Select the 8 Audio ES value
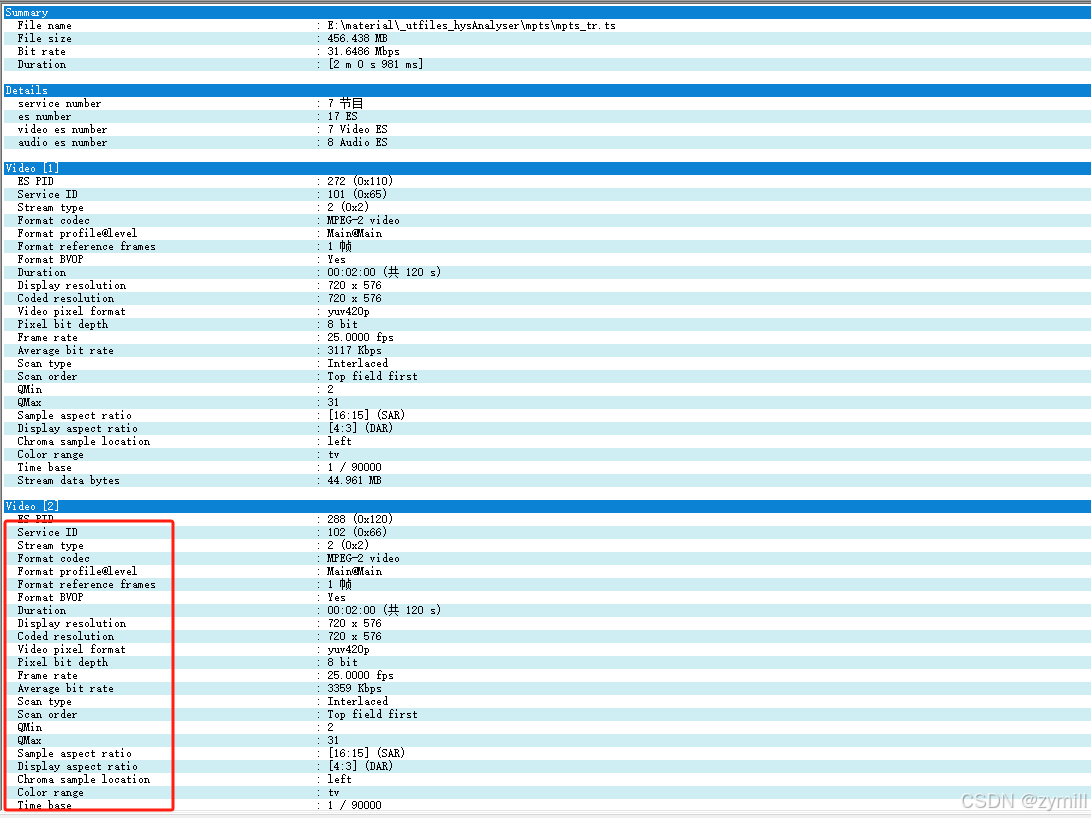Viewport: 1091px width, 818px height. tap(358, 143)
